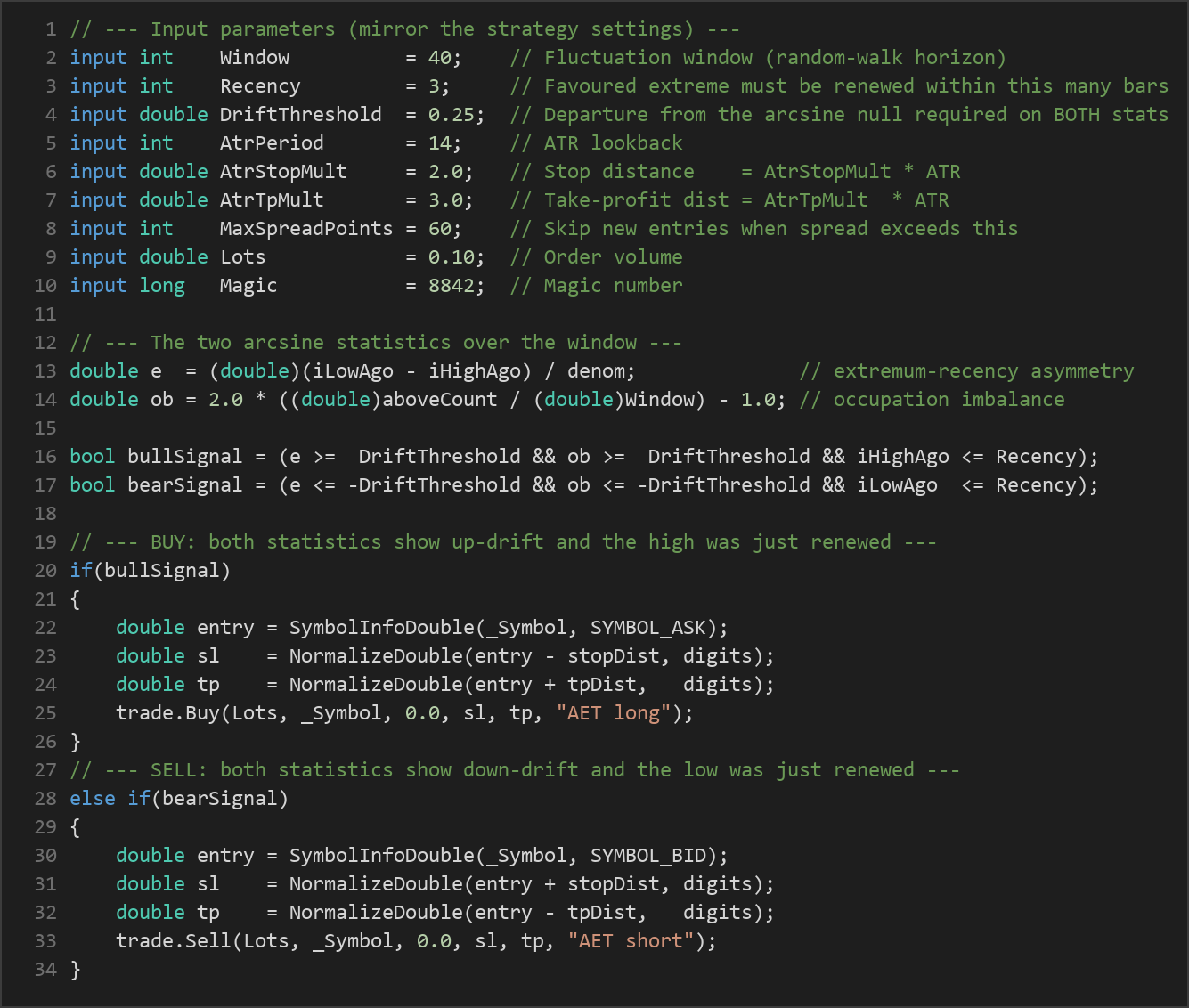This screenshot has height=1008, width=1189.
Task: Click the "AET short" string literal
Action: coord(631,941)
